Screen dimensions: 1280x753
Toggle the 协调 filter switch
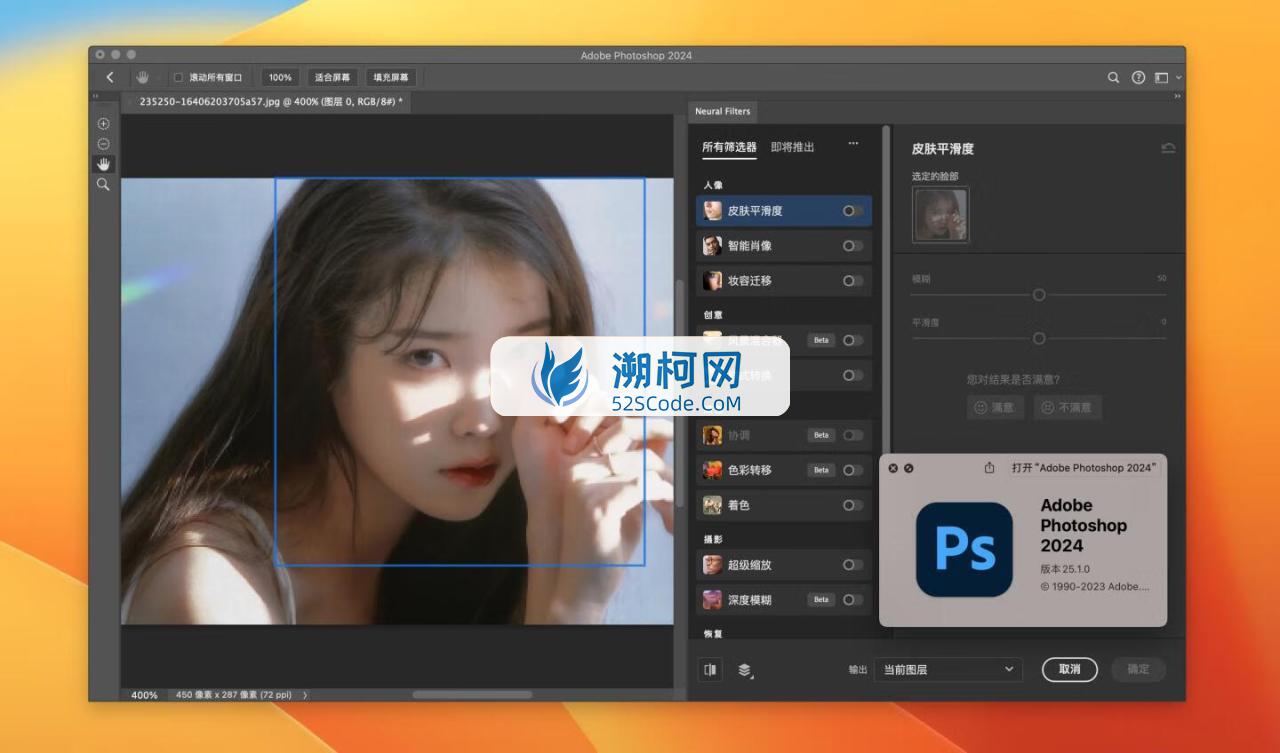[852, 435]
